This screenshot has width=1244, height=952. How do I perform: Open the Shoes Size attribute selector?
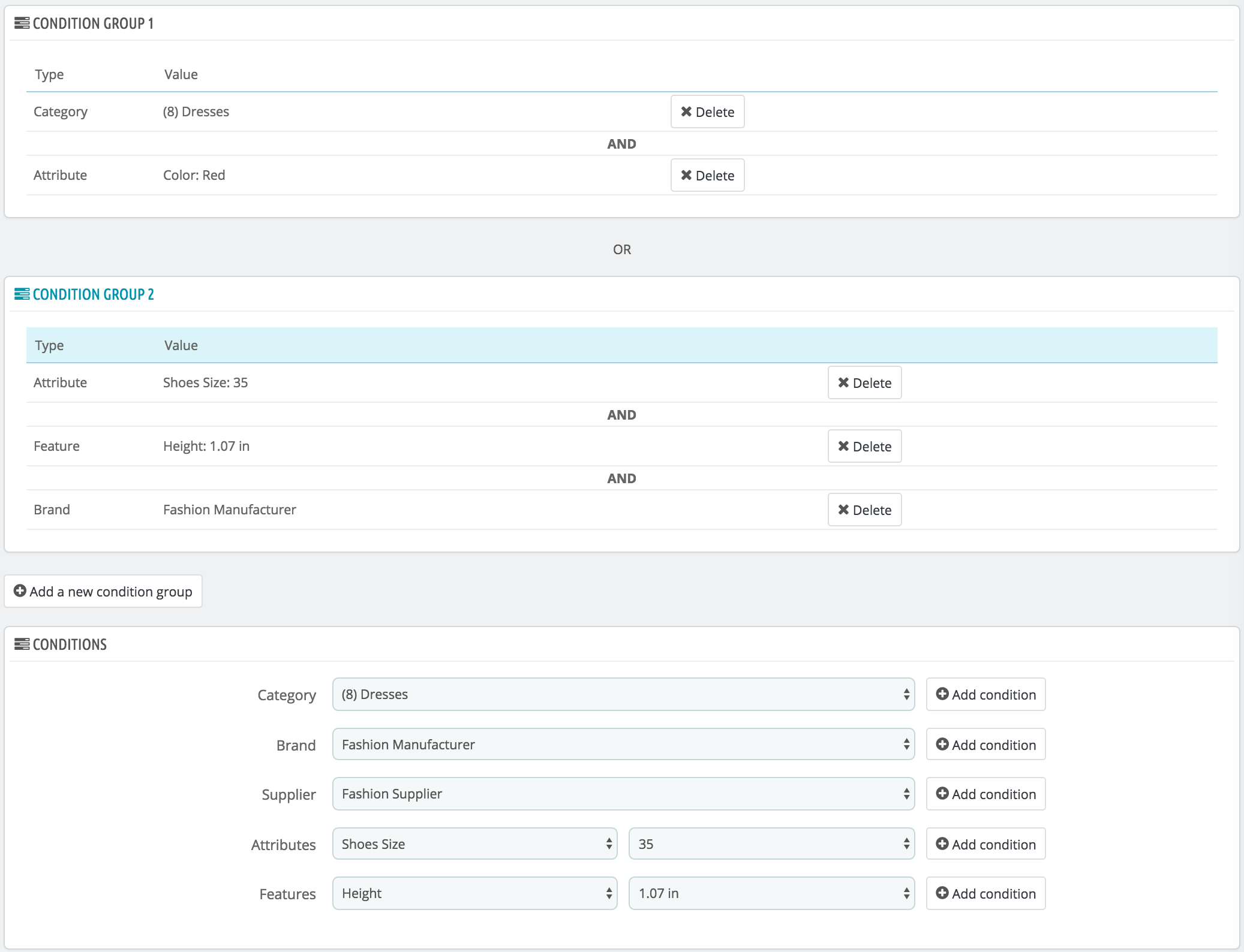474,845
